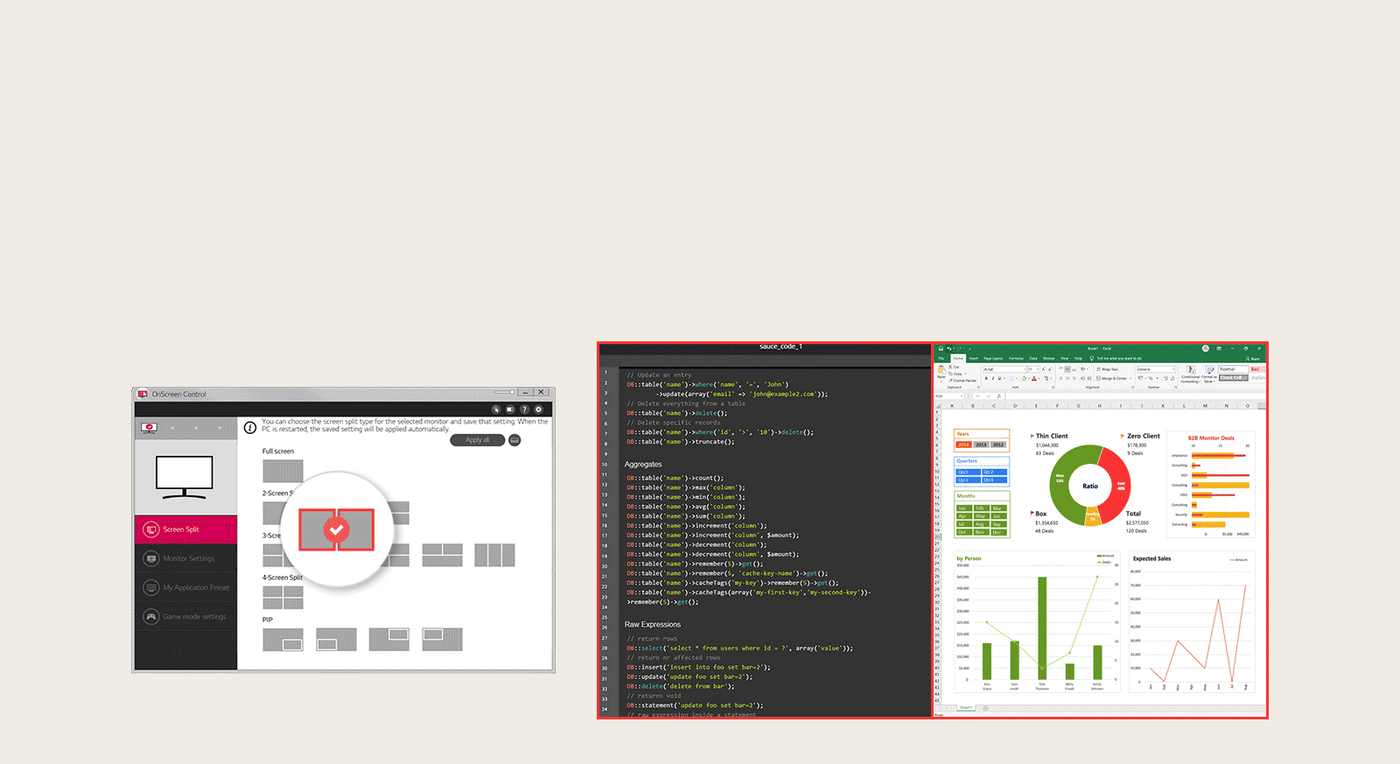Select the three vertical columns split layout
This screenshot has height=764, width=1400.
pyautogui.click(x=494, y=555)
